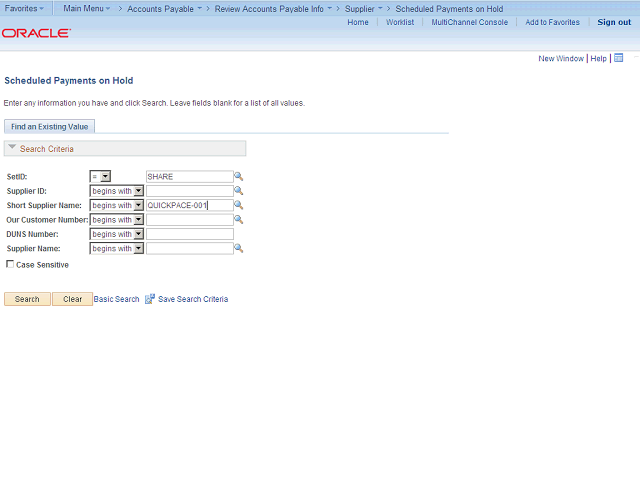Open Accounts Payable breadcrumb menu

[164, 9]
